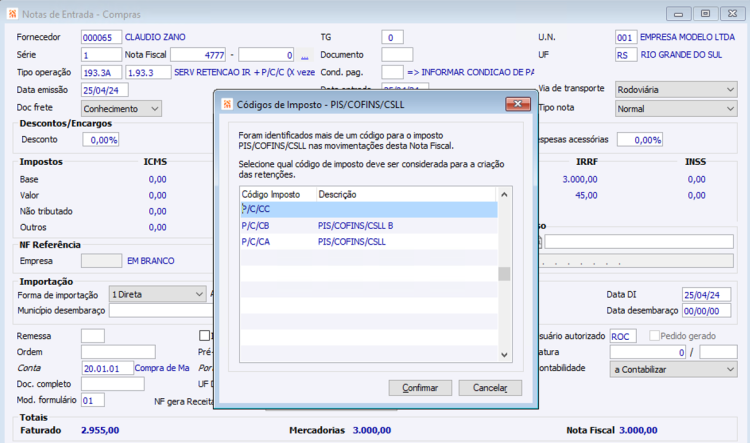Click the Documento input field
This screenshot has height=443, width=750.
pos(397,55)
